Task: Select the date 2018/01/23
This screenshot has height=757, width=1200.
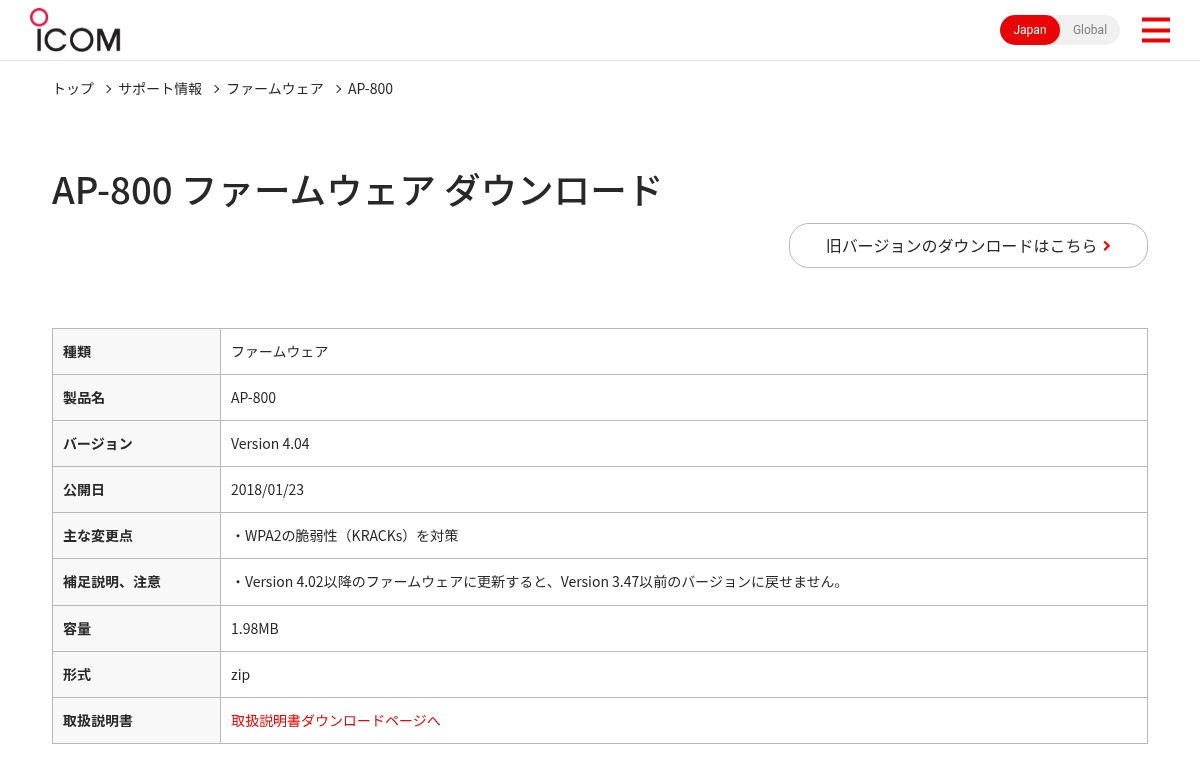Action: 267,489
